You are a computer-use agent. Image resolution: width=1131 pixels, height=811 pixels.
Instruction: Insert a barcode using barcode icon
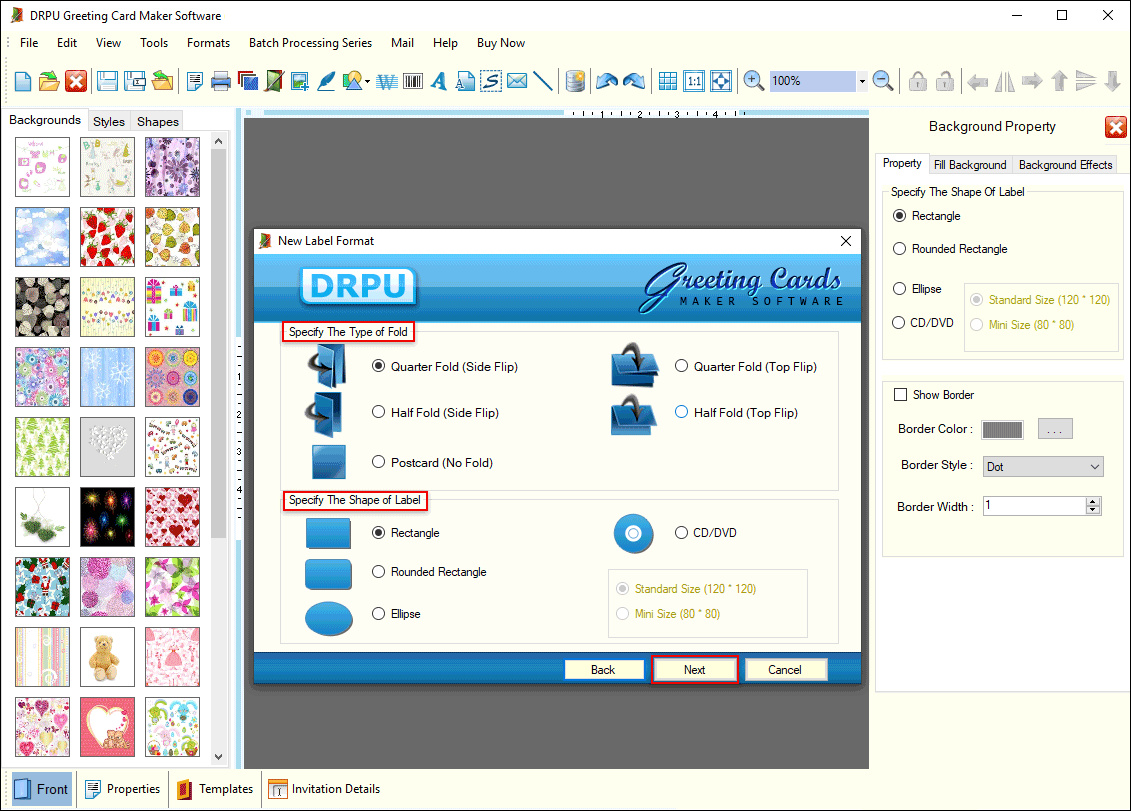tap(413, 82)
